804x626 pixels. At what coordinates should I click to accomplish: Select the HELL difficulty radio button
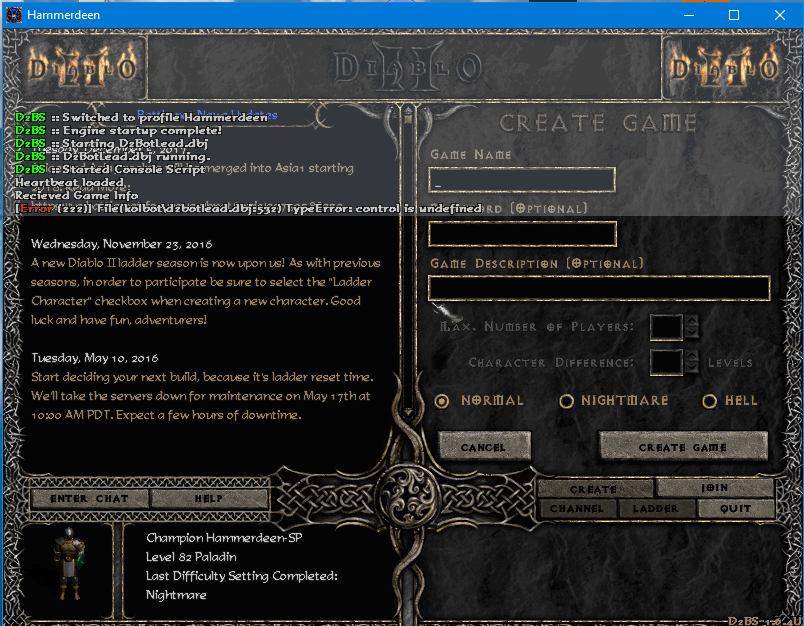point(712,401)
